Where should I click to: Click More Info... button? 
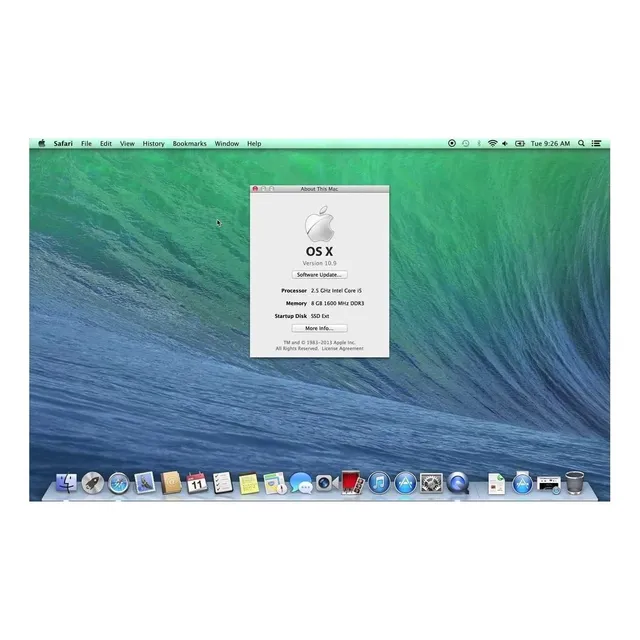click(319, 328)
